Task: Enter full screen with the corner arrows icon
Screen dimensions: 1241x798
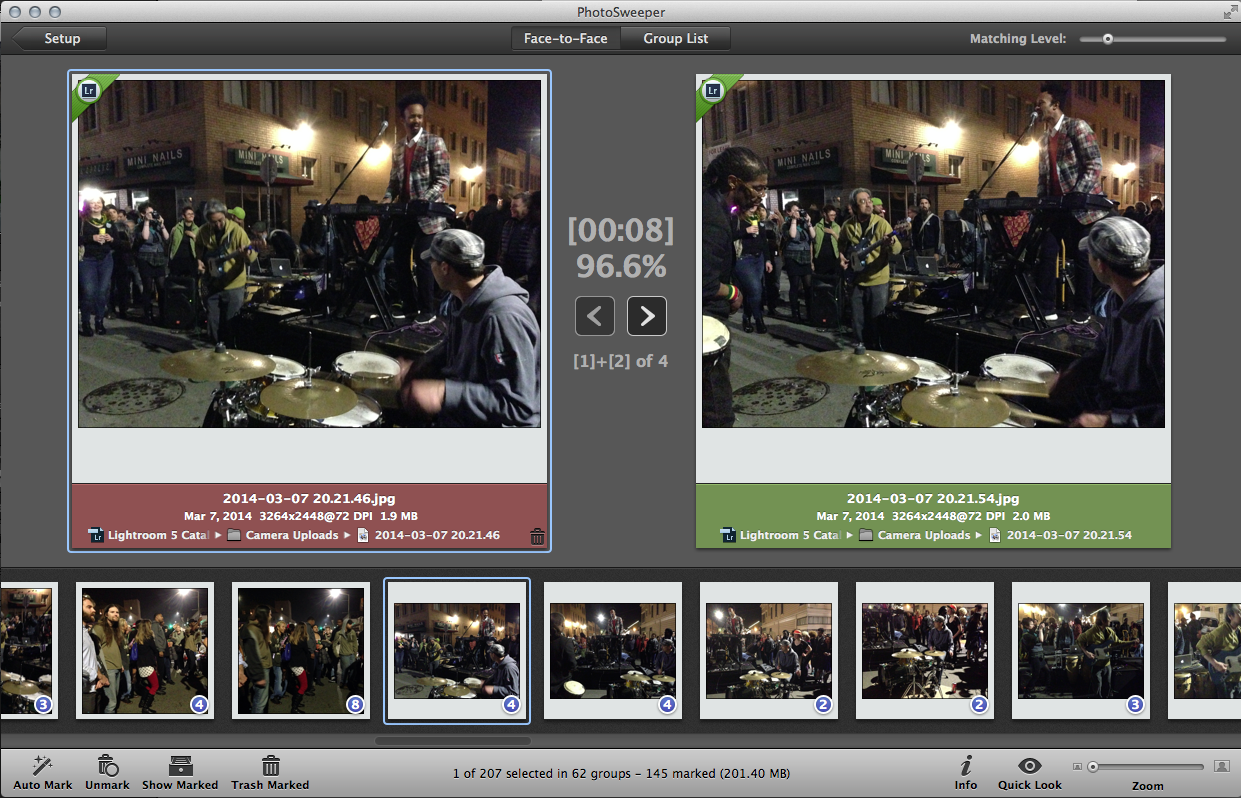Action: point(1229,12)
